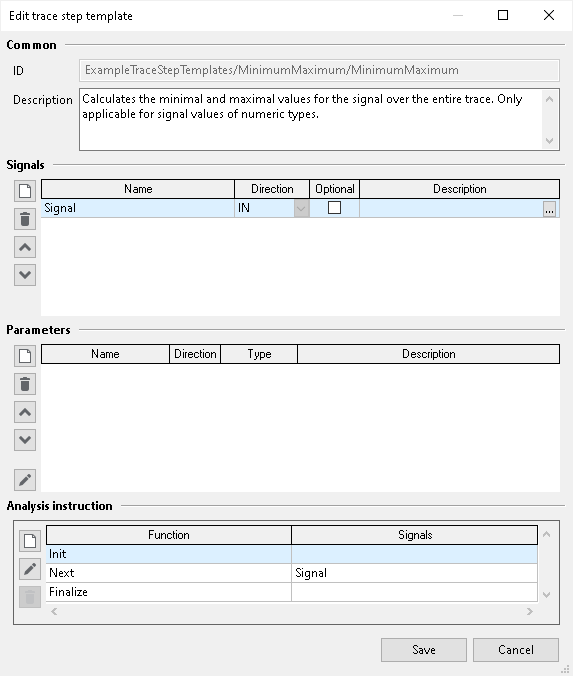This screenshot has width=573, height=676.
Task: Click the read-only ID field
Action: point(319,70)
